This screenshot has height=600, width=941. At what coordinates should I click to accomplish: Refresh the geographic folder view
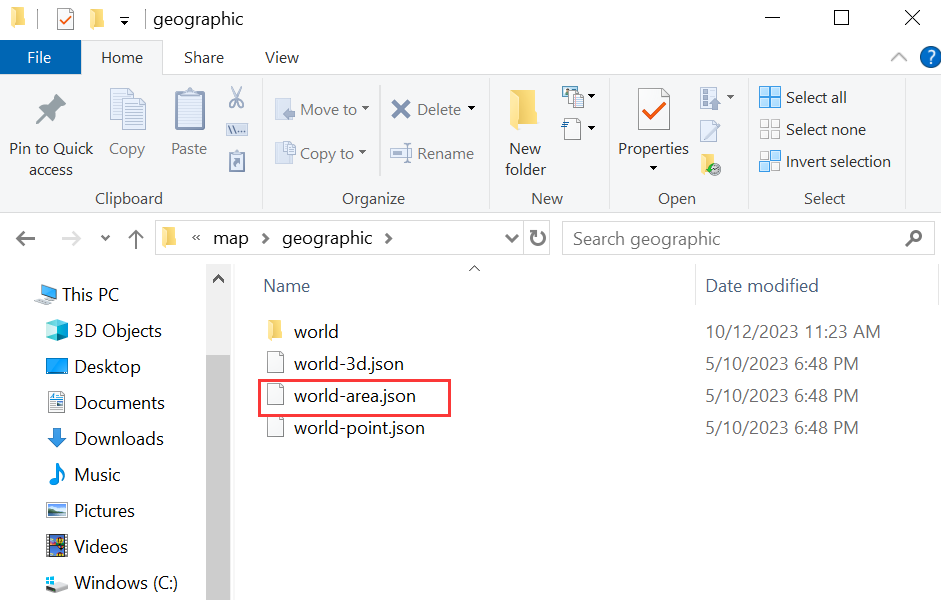pyautogui.click(x=538, y=238)
